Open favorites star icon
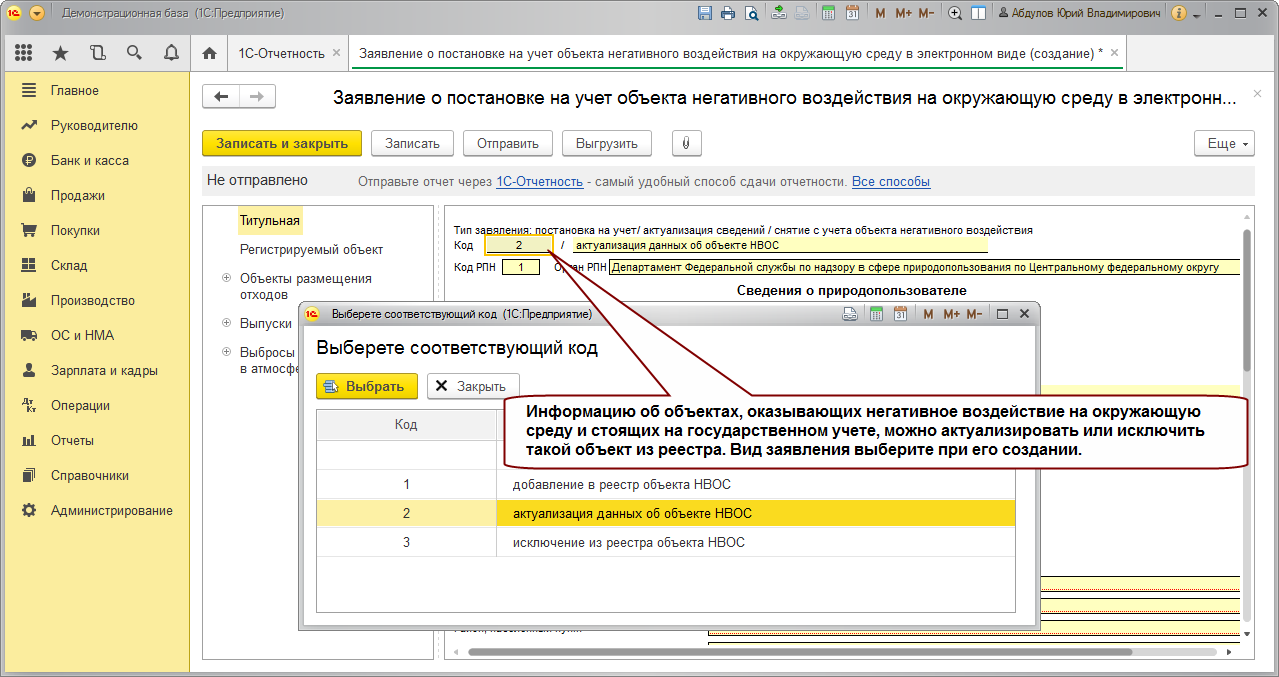This screenshot has width=1279, height=677. (60, 53)
